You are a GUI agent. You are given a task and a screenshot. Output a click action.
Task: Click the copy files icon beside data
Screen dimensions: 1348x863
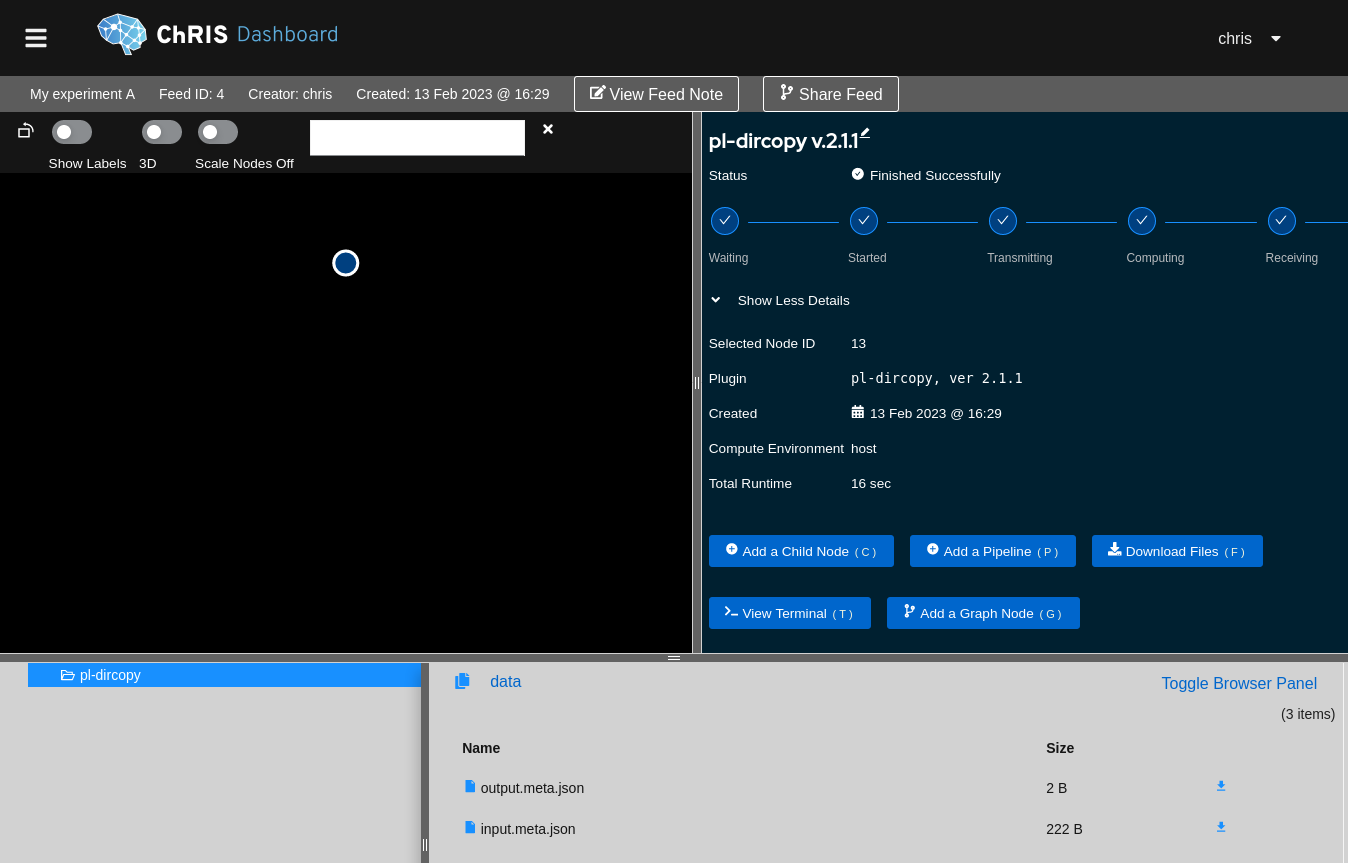(x=462, y=681)
